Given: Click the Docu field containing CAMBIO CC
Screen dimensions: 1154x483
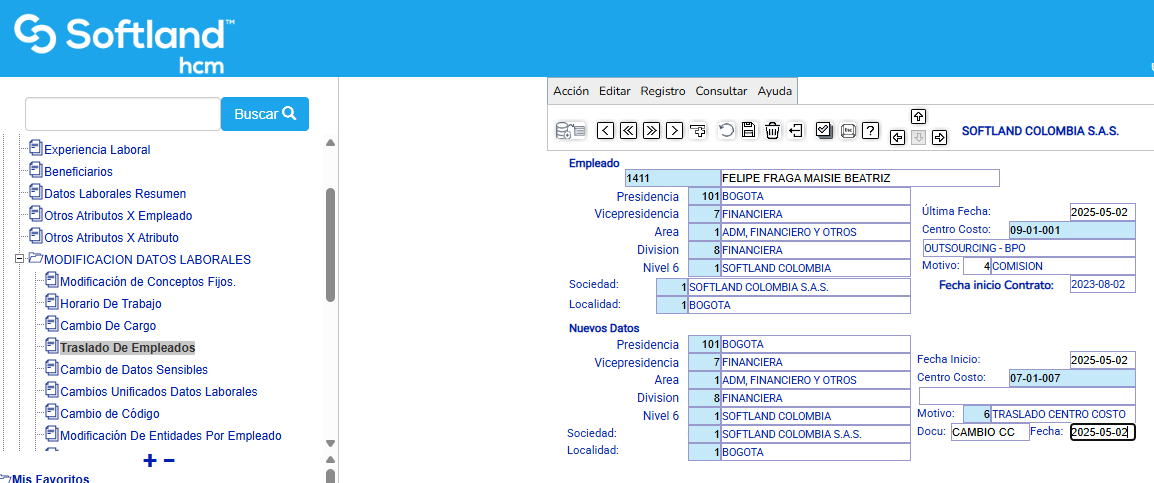Looking at the screenshot, I should [988, 432].
